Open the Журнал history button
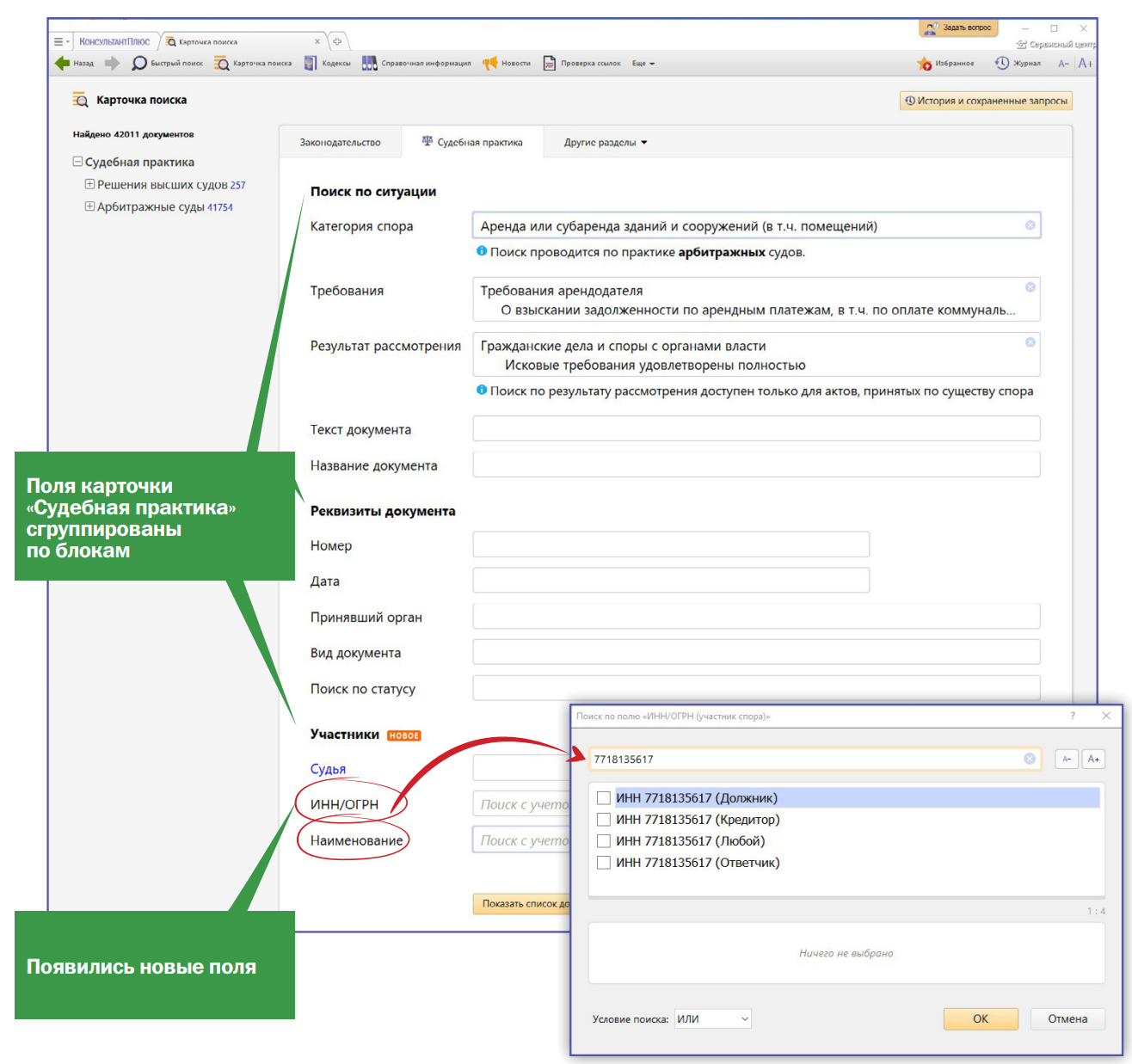This screenshot has width=1132, height=1064. [x=1018, y=63]
